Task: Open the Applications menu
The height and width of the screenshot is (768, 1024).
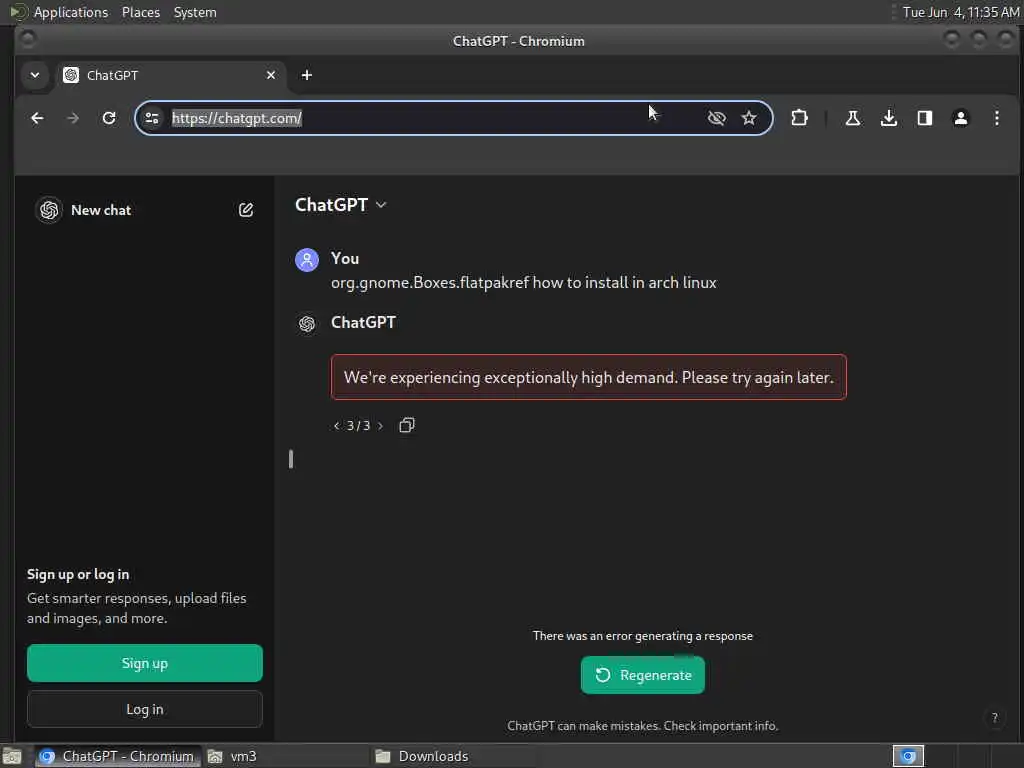Action: click(x=71, y=12)
